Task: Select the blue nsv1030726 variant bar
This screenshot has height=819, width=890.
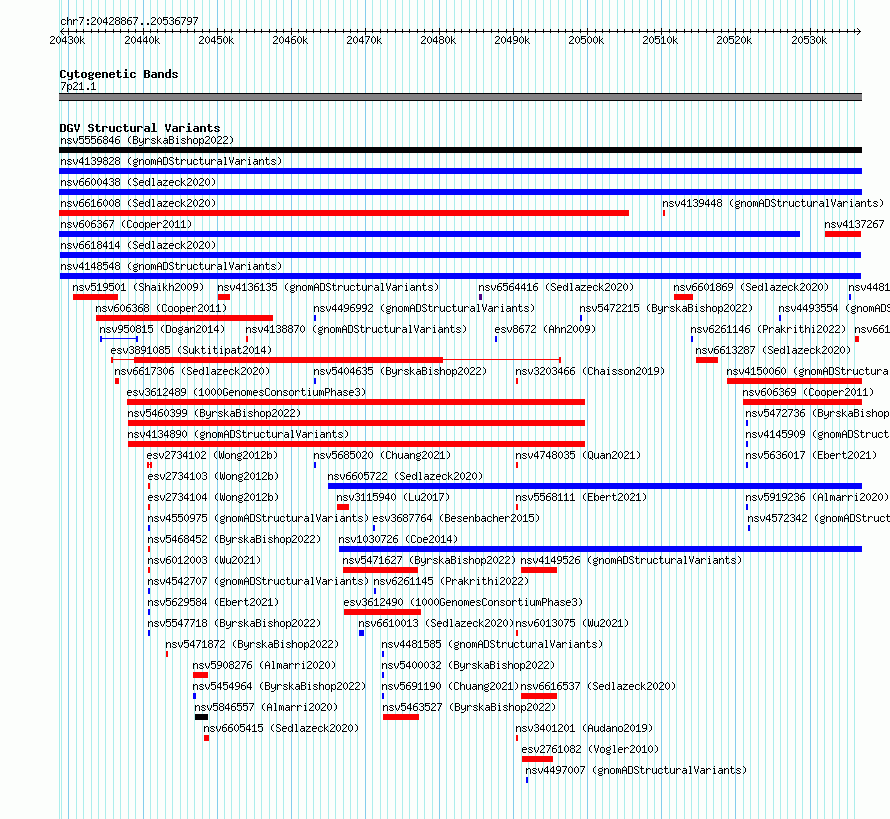Action: [x=601, y=549]
